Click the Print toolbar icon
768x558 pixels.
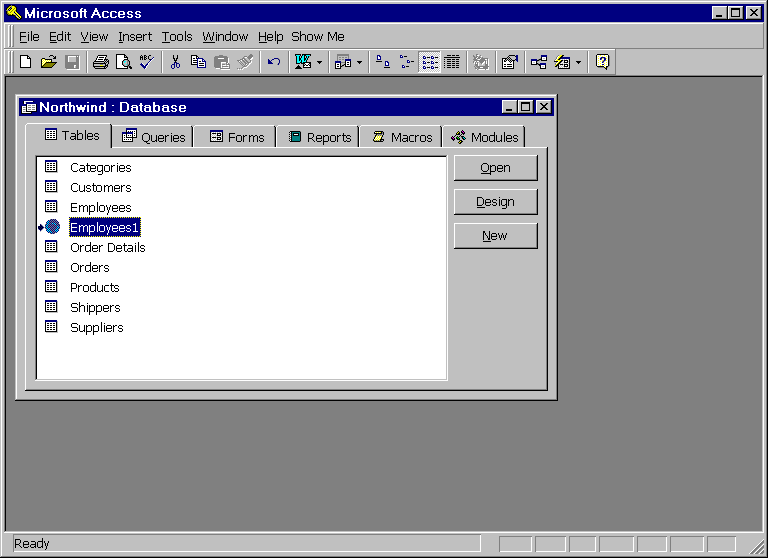[x=100, y=62]
